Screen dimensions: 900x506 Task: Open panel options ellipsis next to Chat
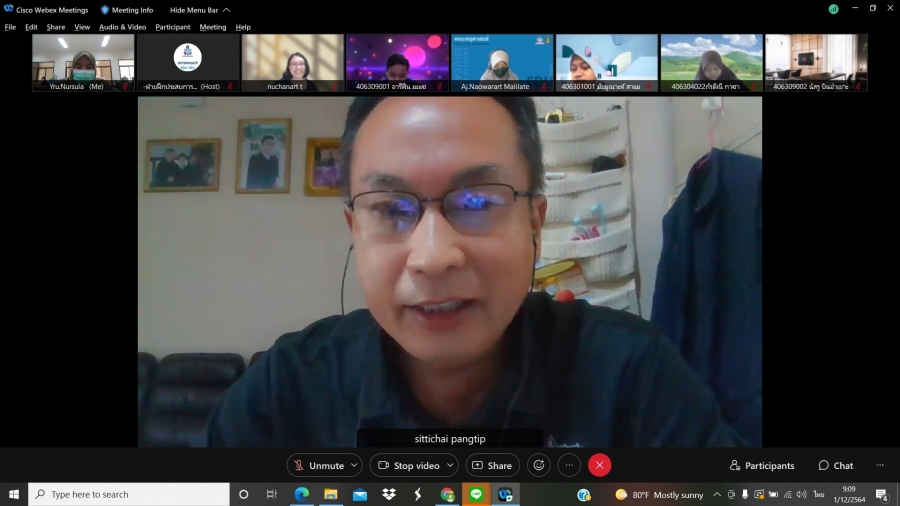point(880,465)
